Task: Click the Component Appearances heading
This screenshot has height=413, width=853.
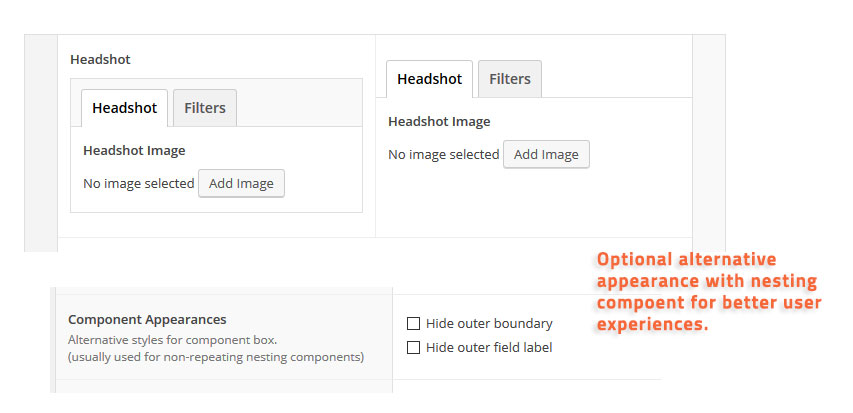Action: [x=147, y=320]
